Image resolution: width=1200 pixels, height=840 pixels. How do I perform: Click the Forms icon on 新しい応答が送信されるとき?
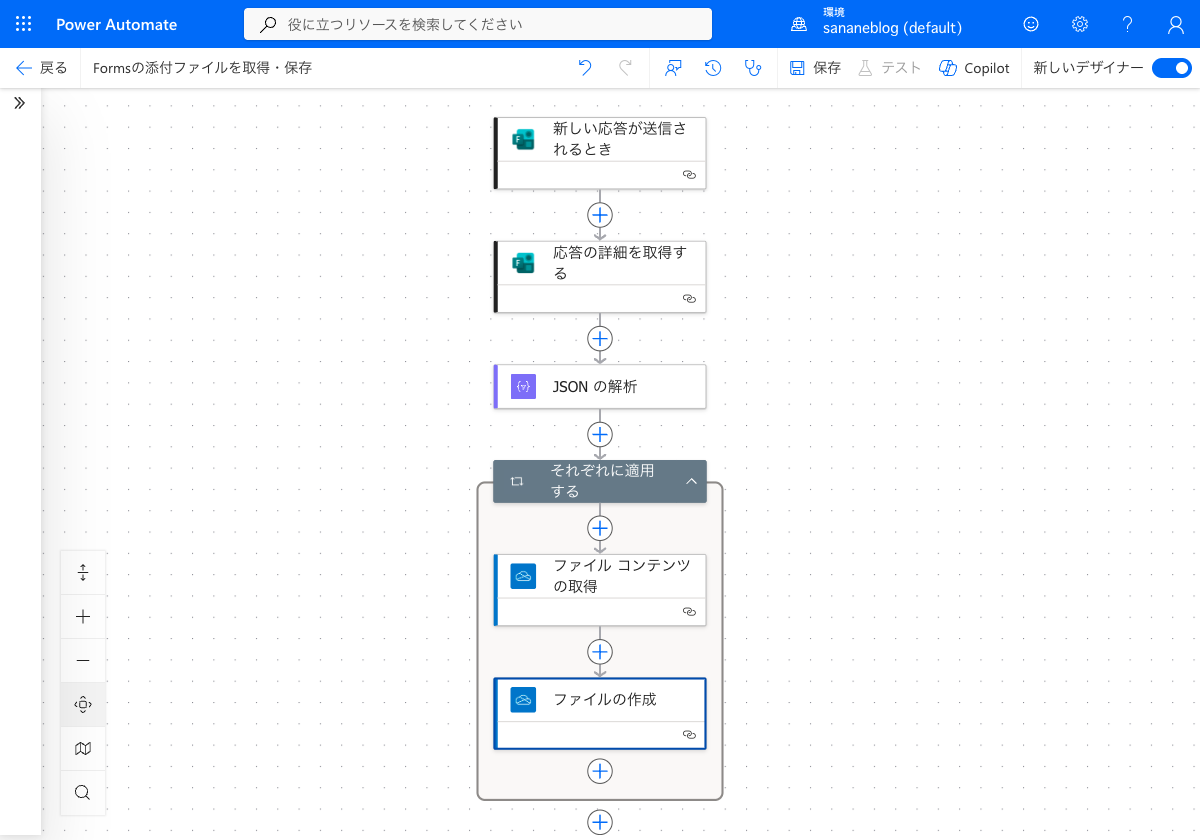pos(523,140)
